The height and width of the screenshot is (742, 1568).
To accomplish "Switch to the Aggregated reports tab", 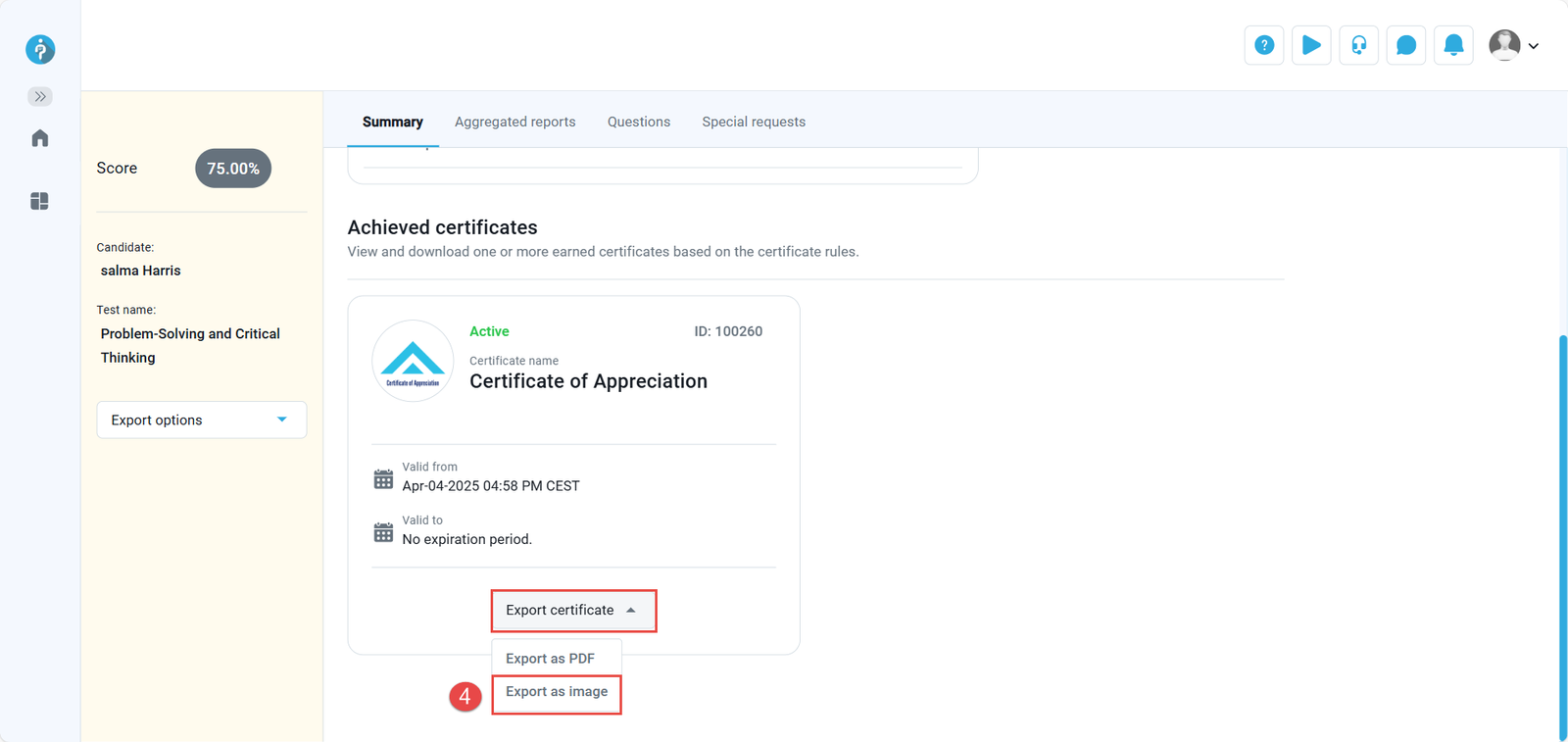I will (x=514, y=122).
